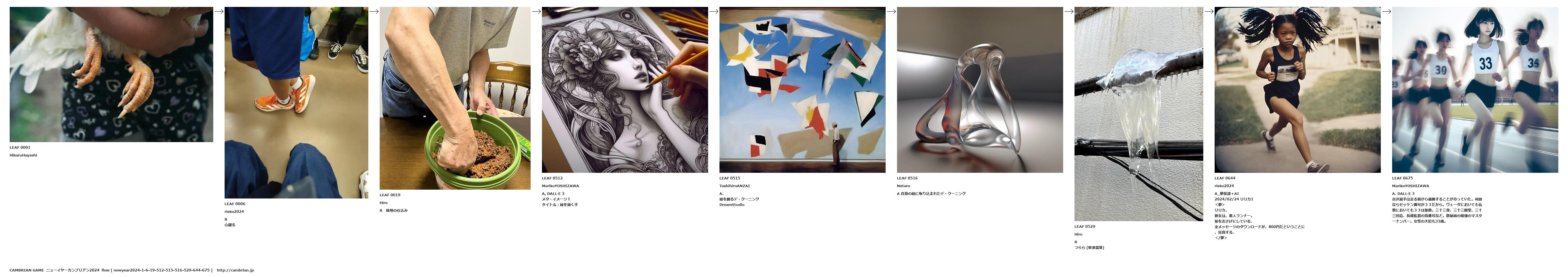1568x277 pixels.
Task: Click the arrow leading to the glass sculpture
Action: 891,11
